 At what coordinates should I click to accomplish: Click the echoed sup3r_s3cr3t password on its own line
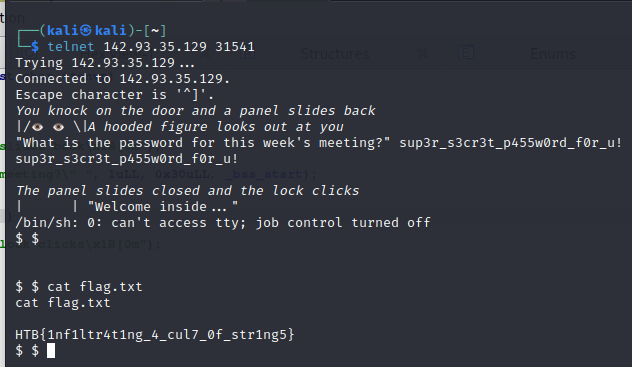click(x=127, y=159)
